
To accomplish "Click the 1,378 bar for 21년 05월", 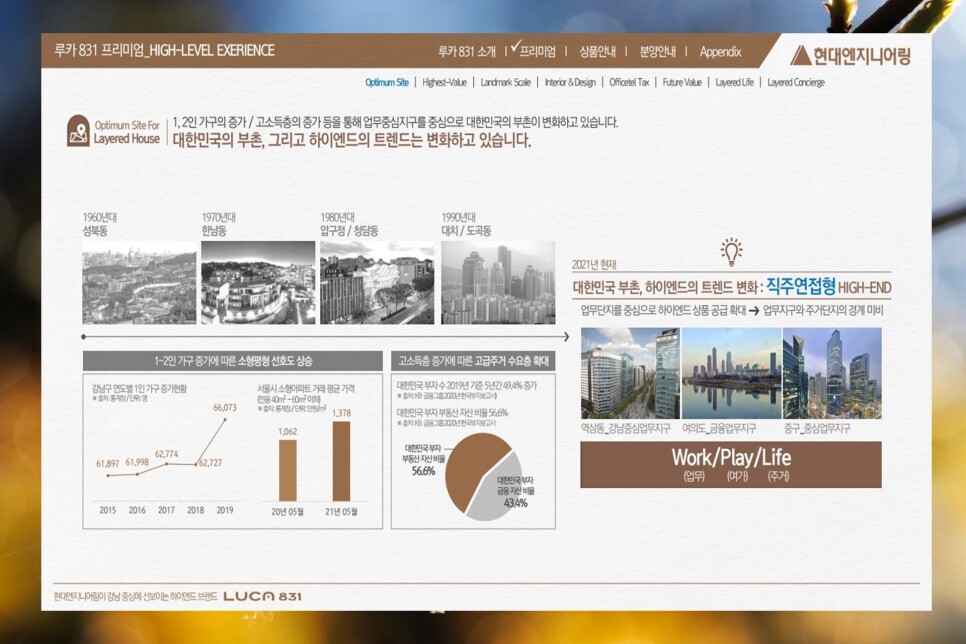I will point(341,461).
